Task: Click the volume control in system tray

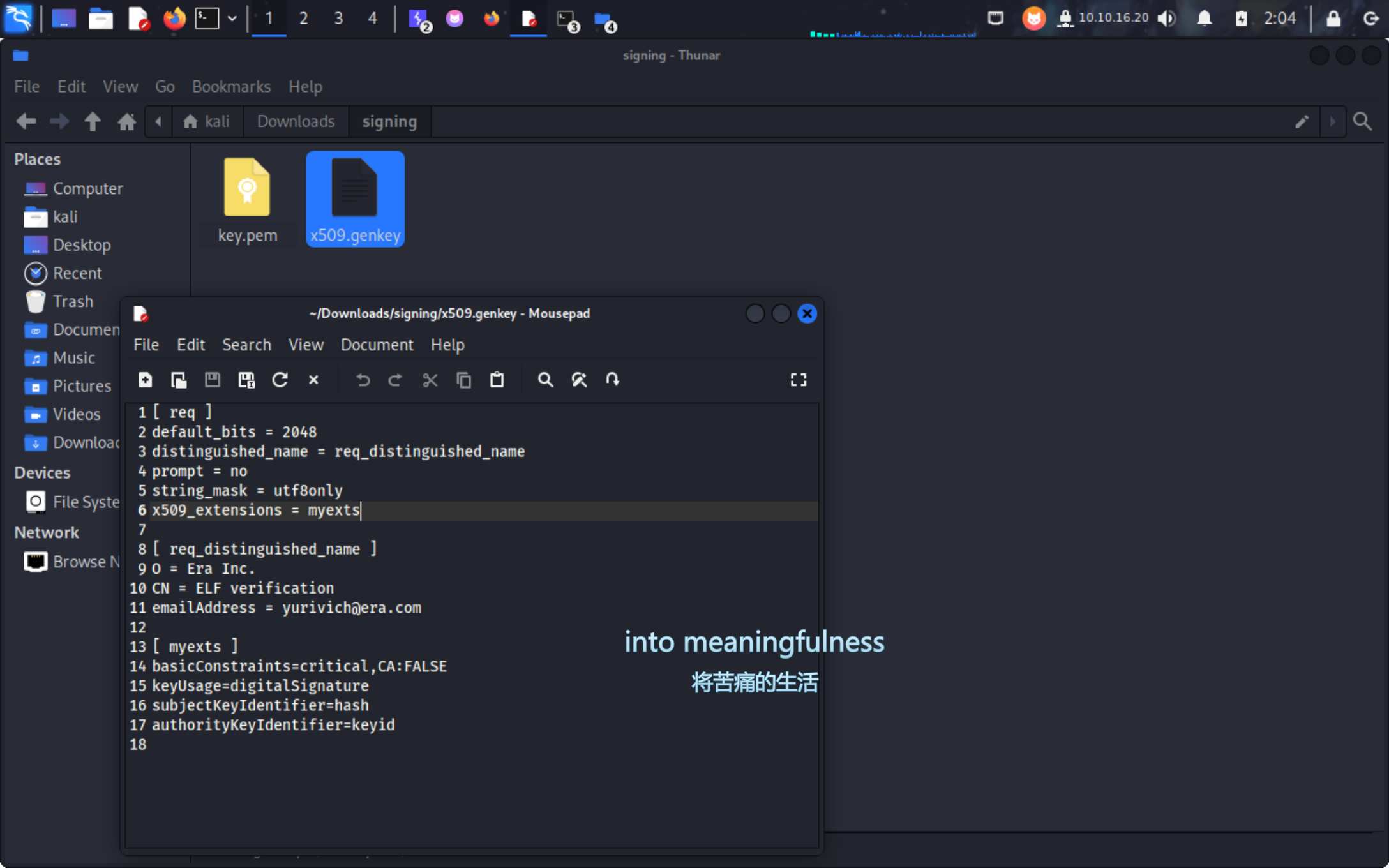Action: coord(1166,18)
